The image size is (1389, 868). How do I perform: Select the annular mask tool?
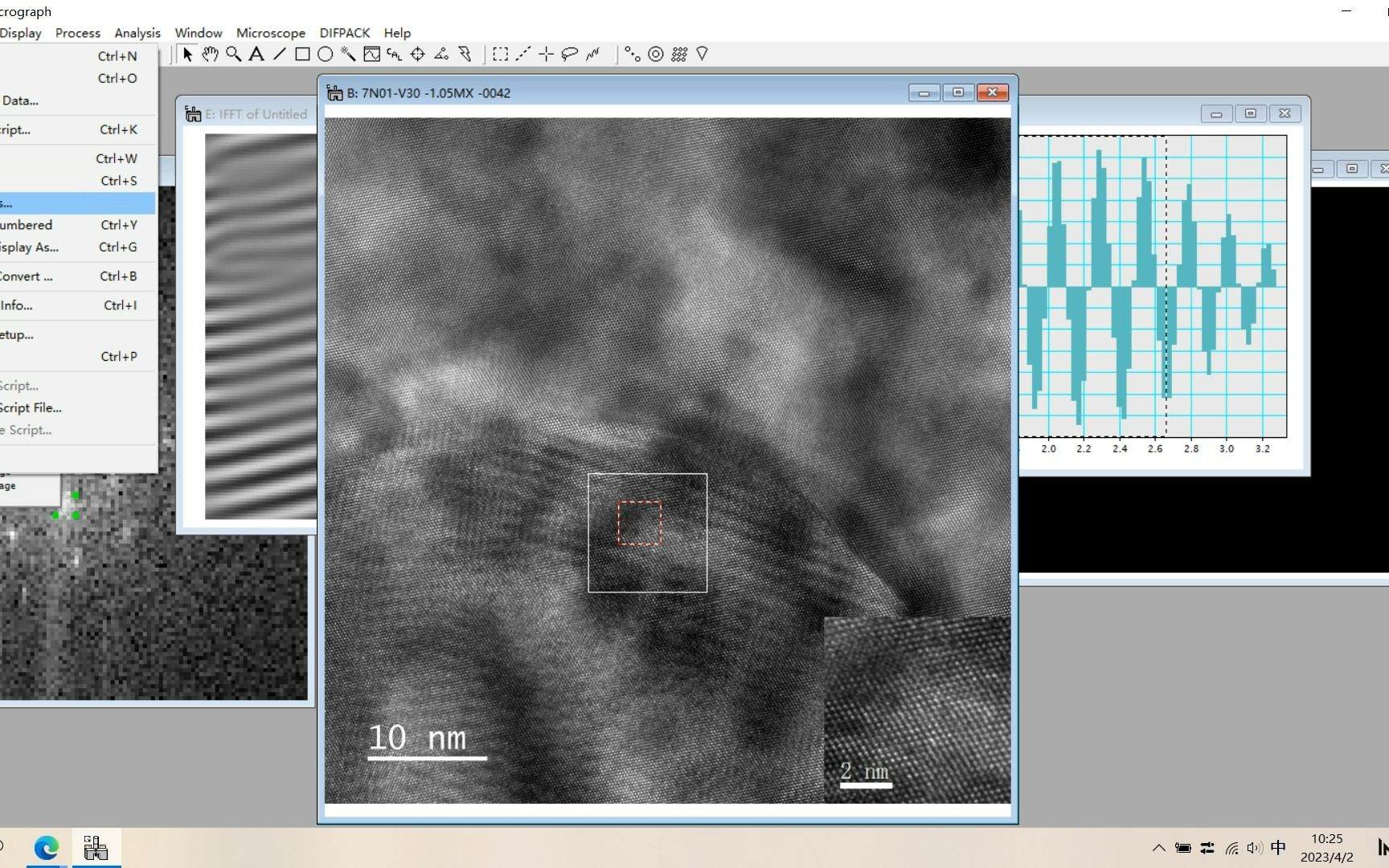coord(656,54)
